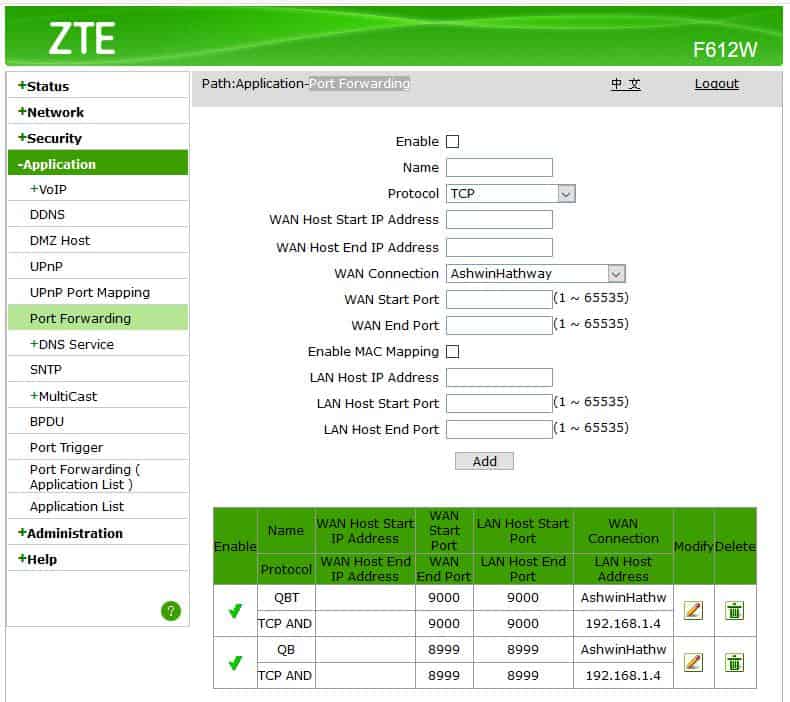The width and height of the screenshot is (790, 702).
Task: Click the WAN End Port field
Action: pyautogui.click(x=499, y=326)
